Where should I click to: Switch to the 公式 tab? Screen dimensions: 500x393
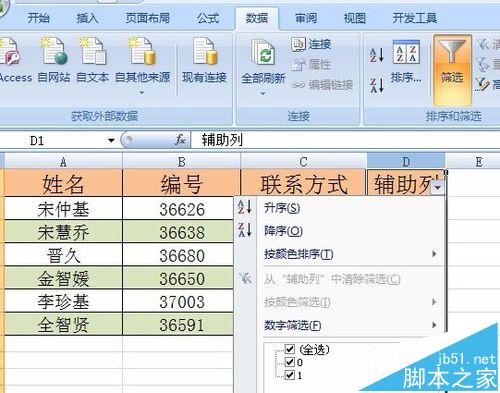coord(208,18)
